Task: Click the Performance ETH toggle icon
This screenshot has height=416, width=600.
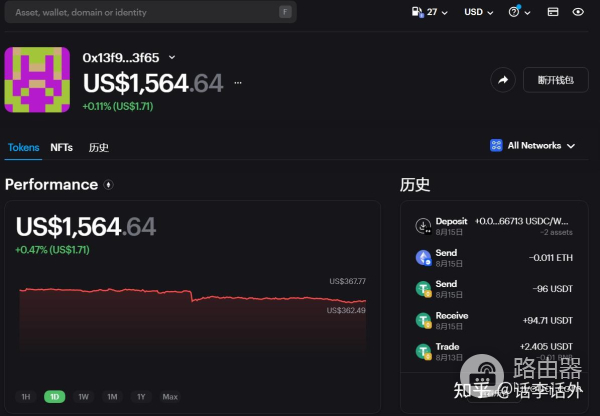Action: pyautogui.click(x=109, y=185)
